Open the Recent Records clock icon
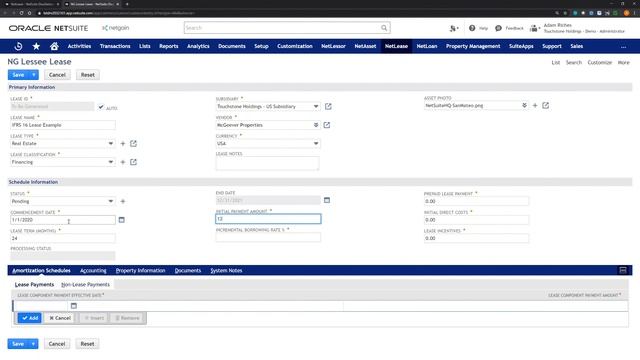The image size is (640, 360). tap(18, 46)
